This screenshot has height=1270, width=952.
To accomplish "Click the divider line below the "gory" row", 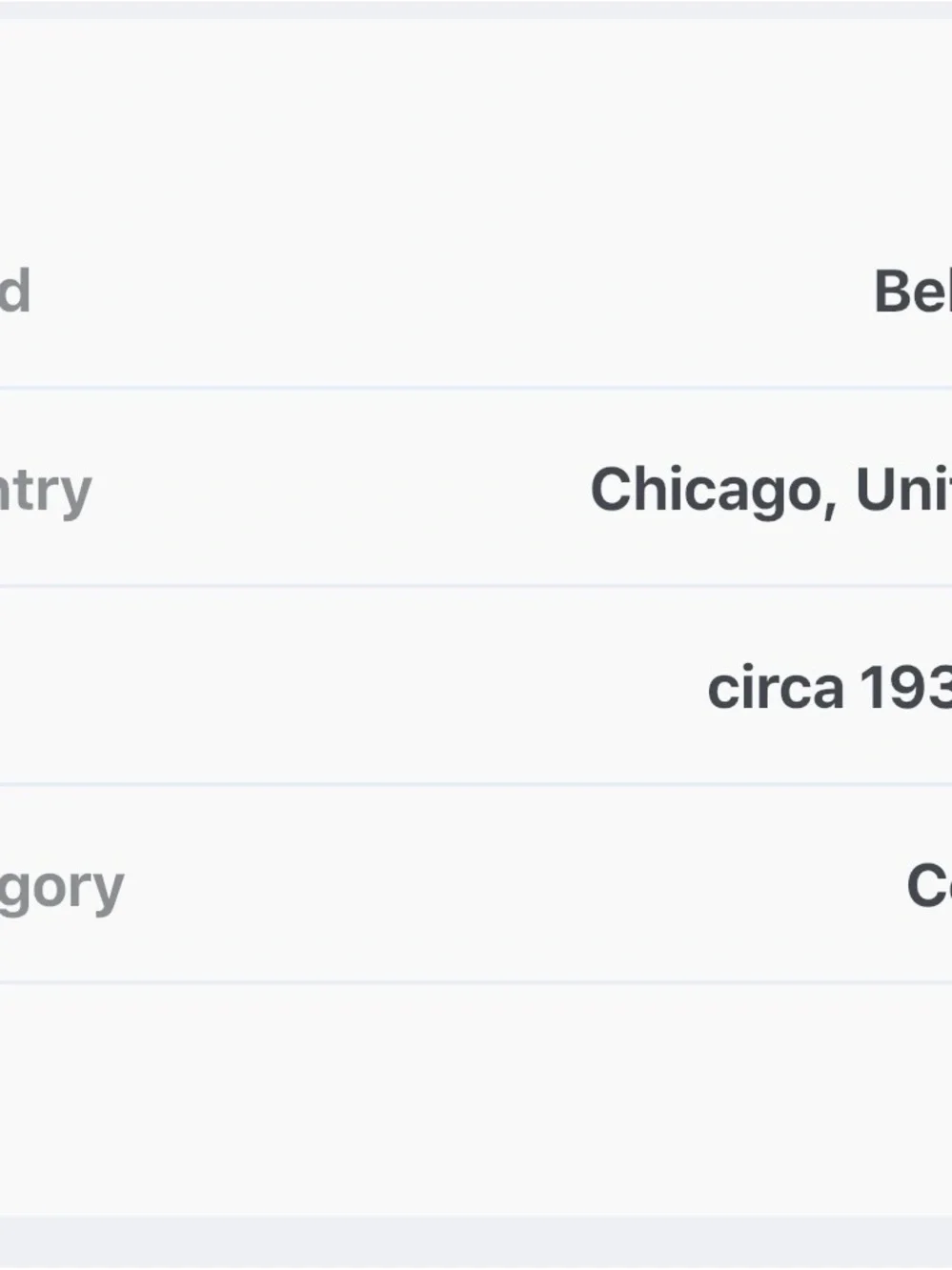I will point(476,982).
